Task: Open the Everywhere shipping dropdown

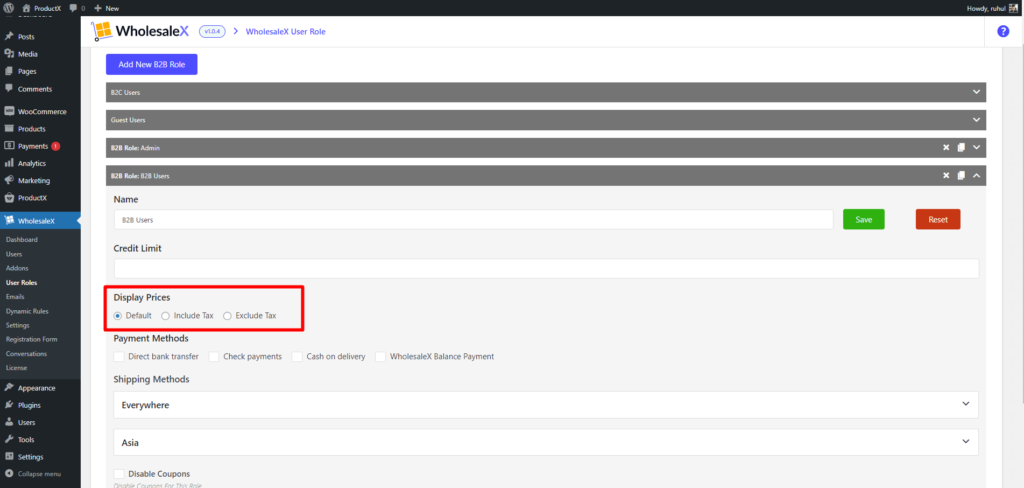Action: click(x=546, y=405)
